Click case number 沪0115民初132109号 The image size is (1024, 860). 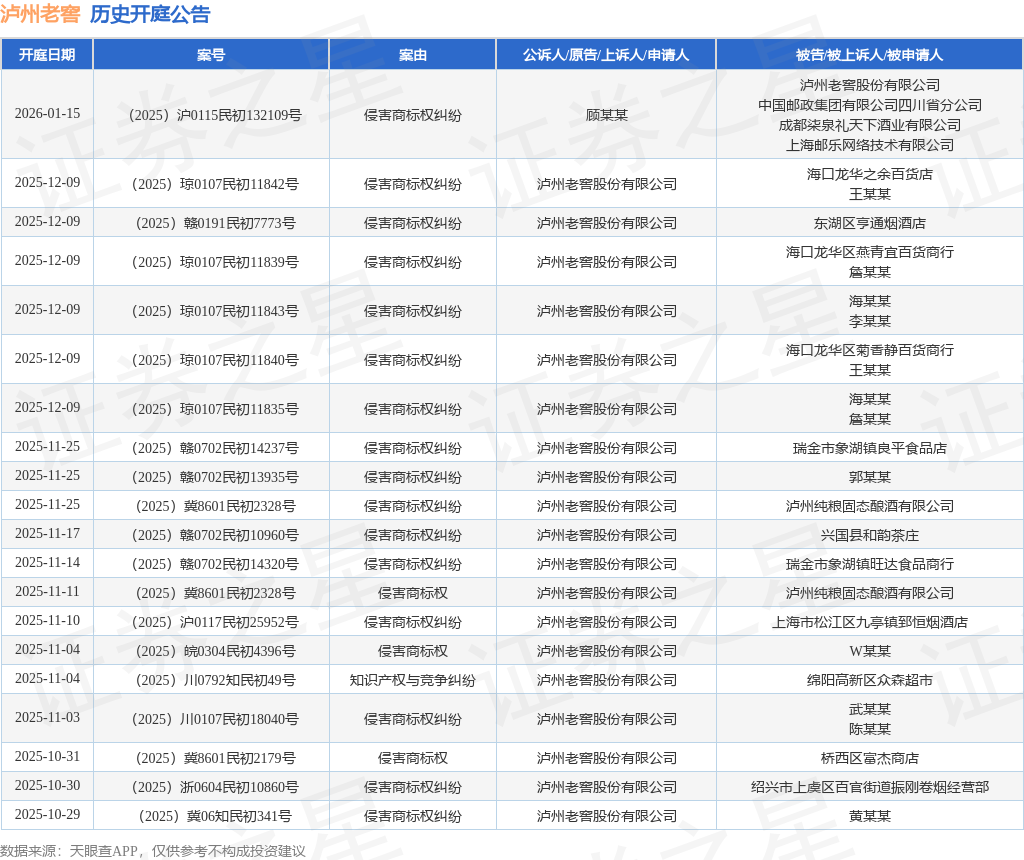(x=215, y=115)
